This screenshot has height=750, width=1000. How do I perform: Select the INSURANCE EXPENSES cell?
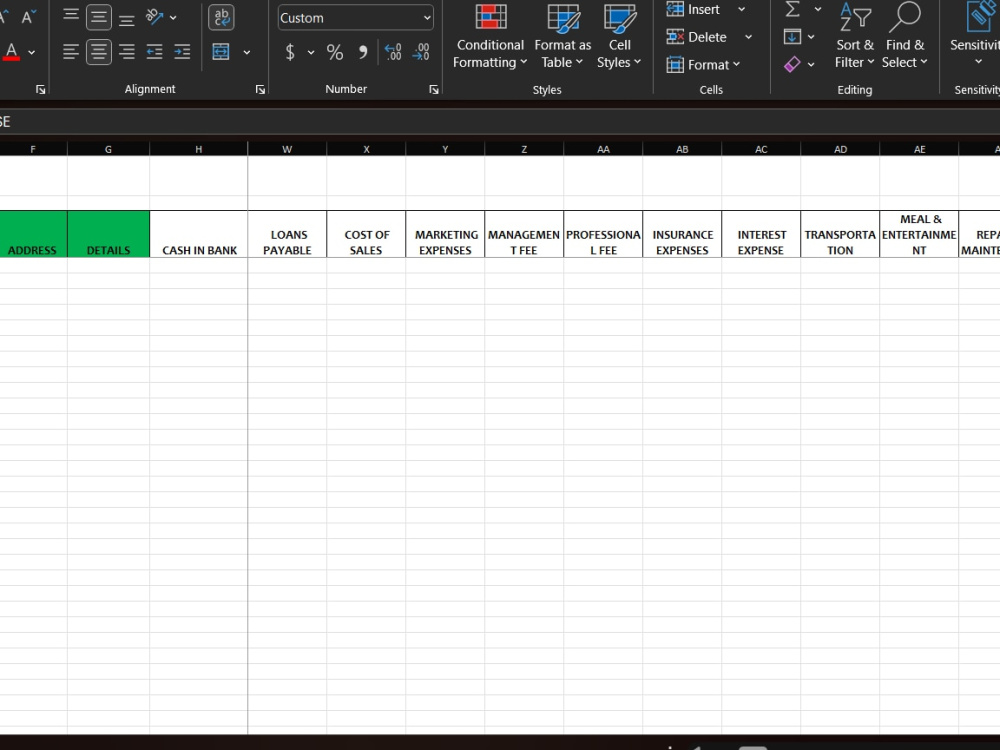[x=682, y=234]
